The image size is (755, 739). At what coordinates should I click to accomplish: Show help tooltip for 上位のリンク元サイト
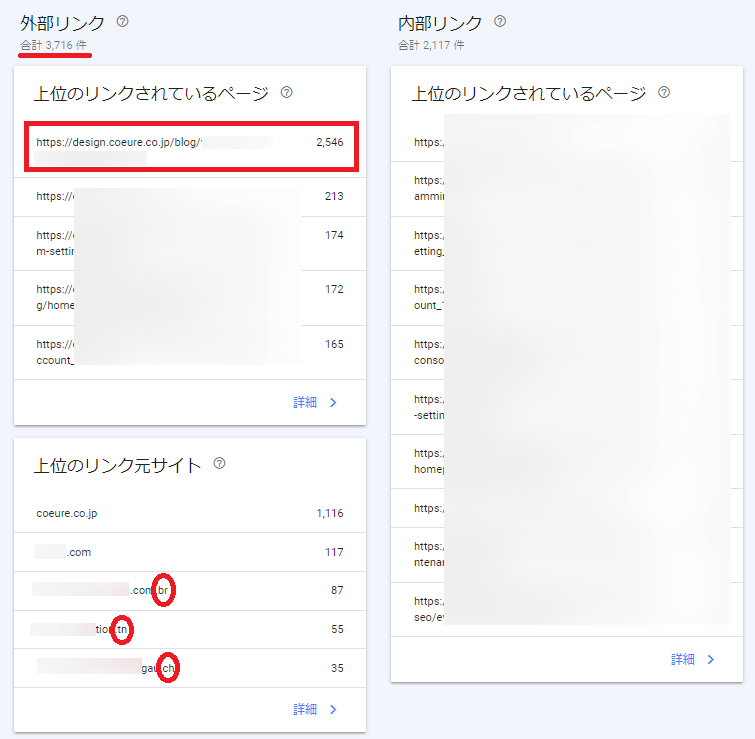(x=219, y=464)
